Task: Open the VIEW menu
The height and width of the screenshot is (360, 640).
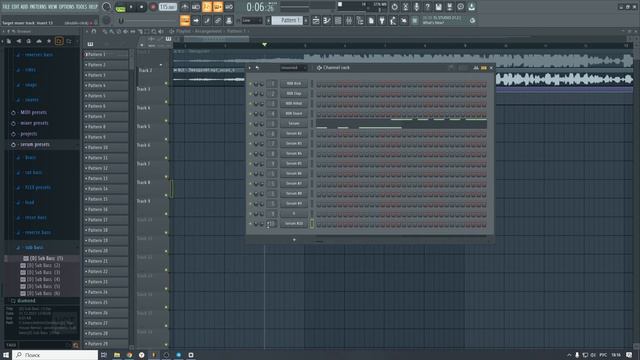Action: [53, 7]
